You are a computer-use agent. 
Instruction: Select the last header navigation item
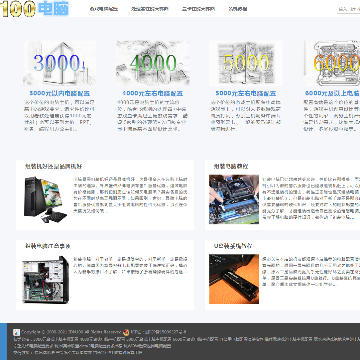(x=238, y=9)
